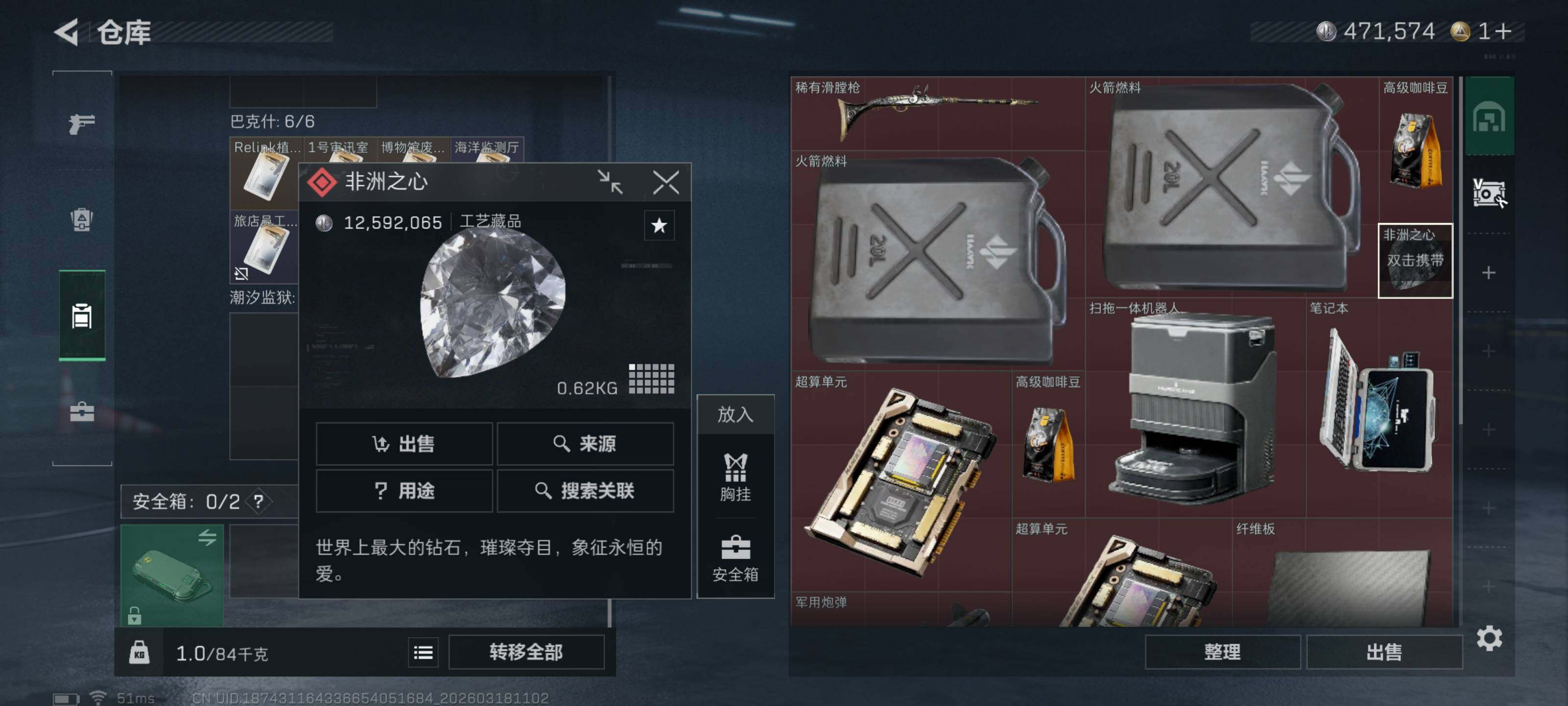Click the 整理 sort button

[1222, 652]
